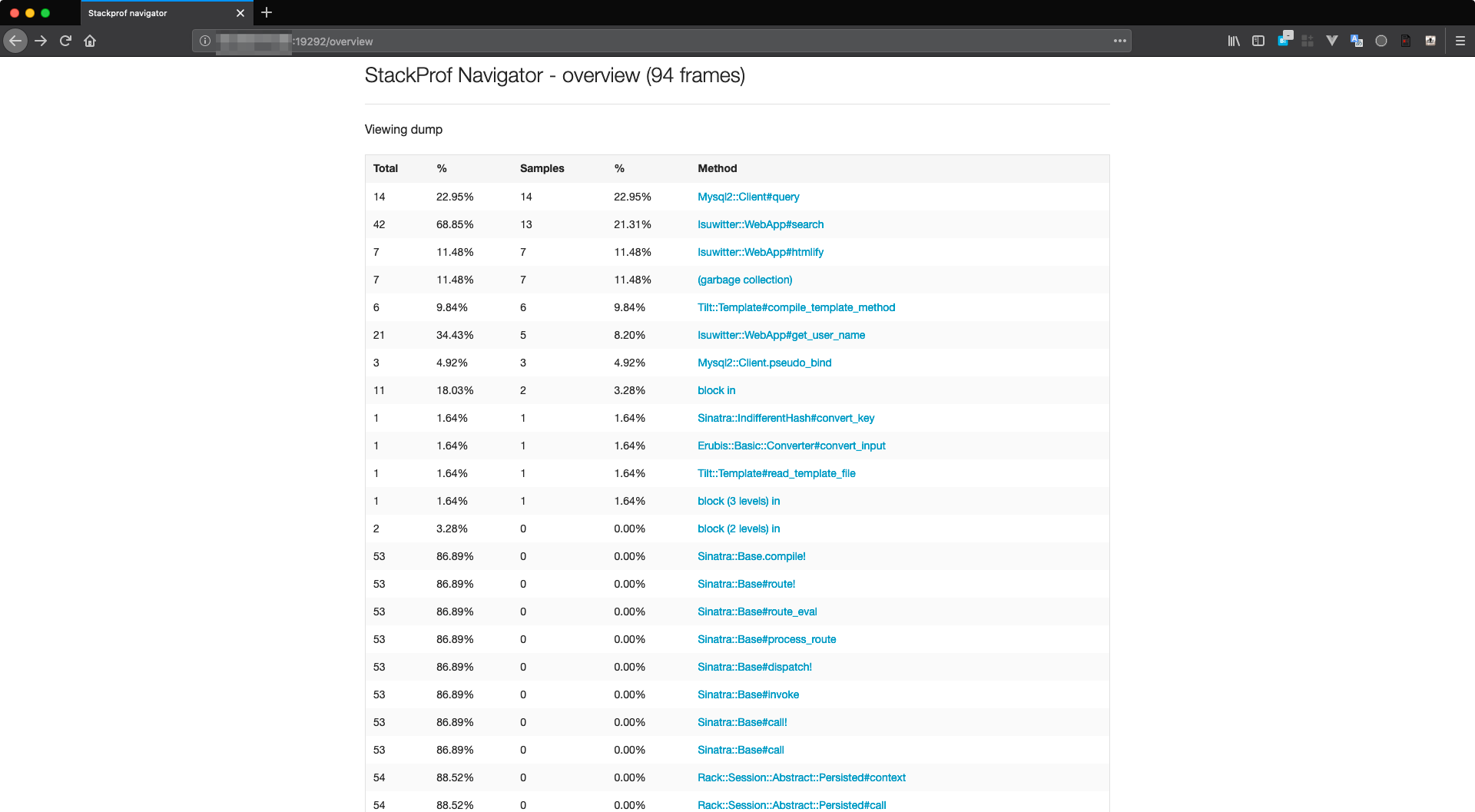Click the 'Viewing dump' text
Viewport: 1475px width, 812px height.
point(403,129)
